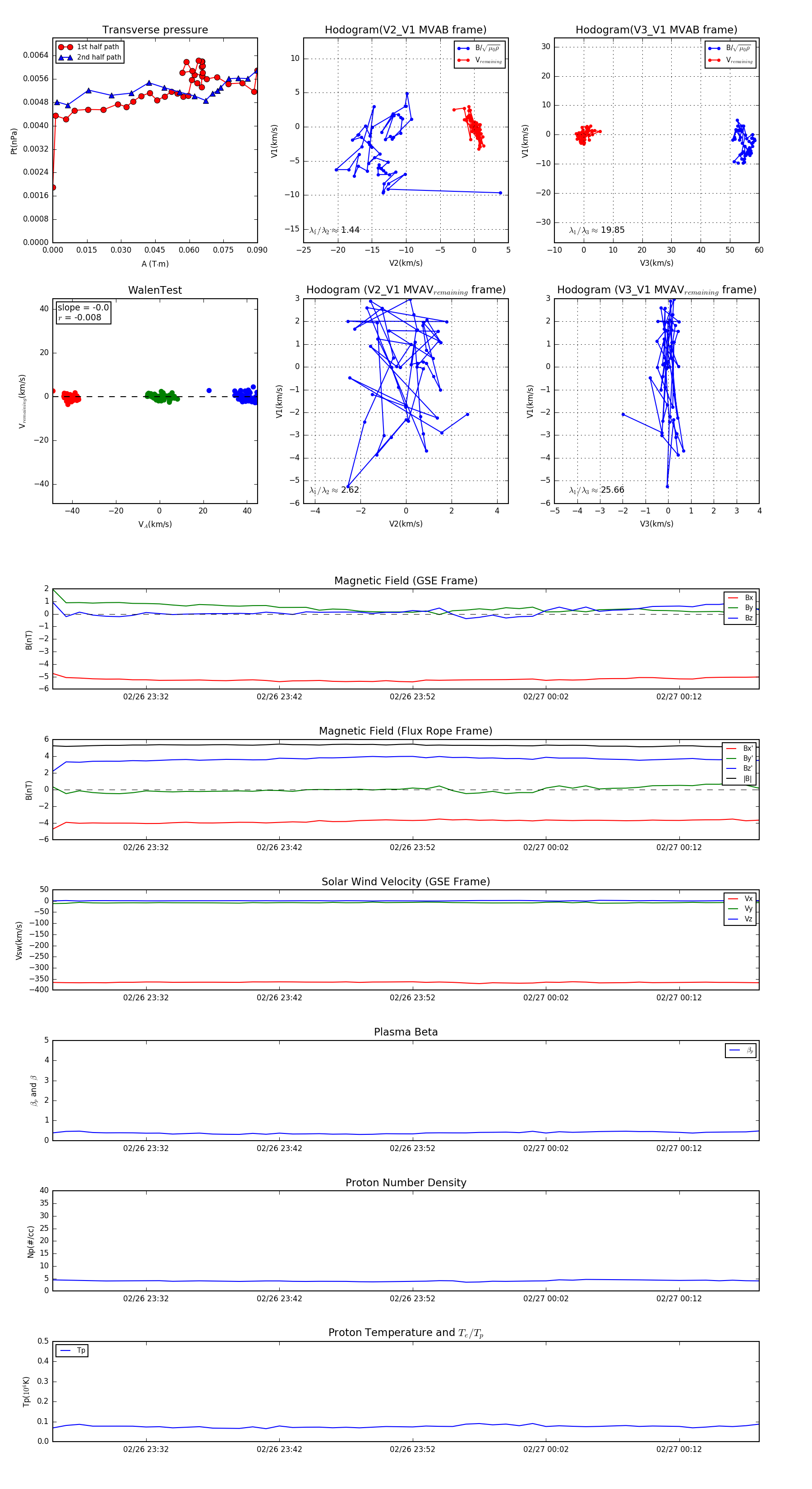
Task: Click the 'Np(#/cc)' y-axis label
Action: coord(31,1242)
